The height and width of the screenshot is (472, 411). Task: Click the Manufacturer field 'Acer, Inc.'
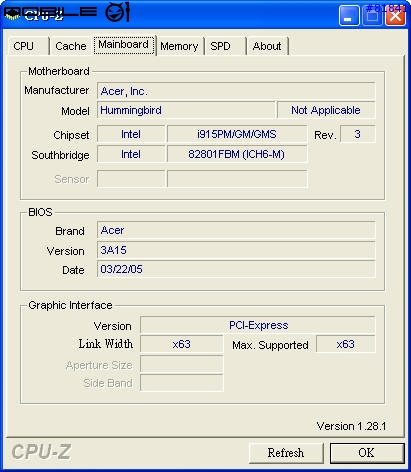tap(236, 91)
